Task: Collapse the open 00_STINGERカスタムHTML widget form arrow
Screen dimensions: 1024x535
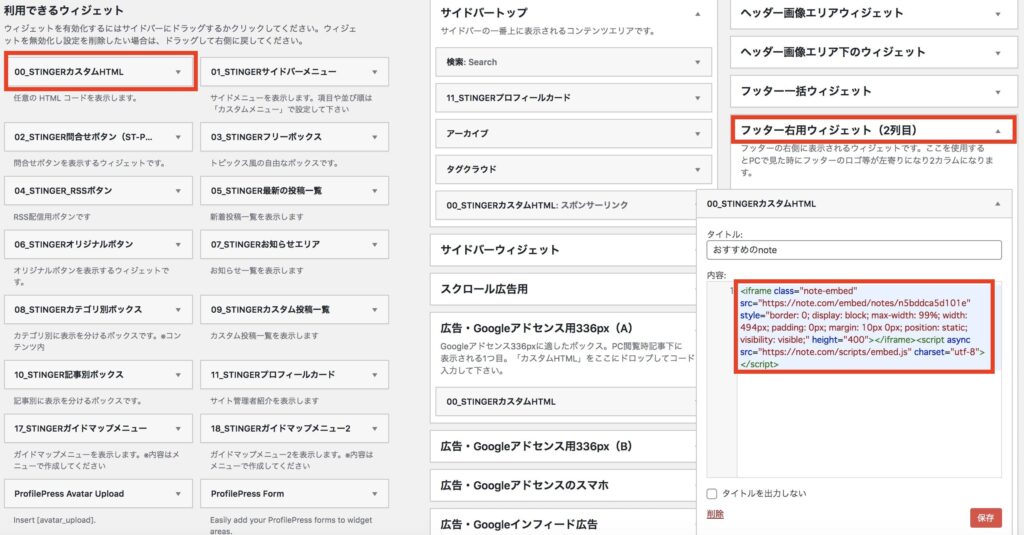Action: click(998, 204)
